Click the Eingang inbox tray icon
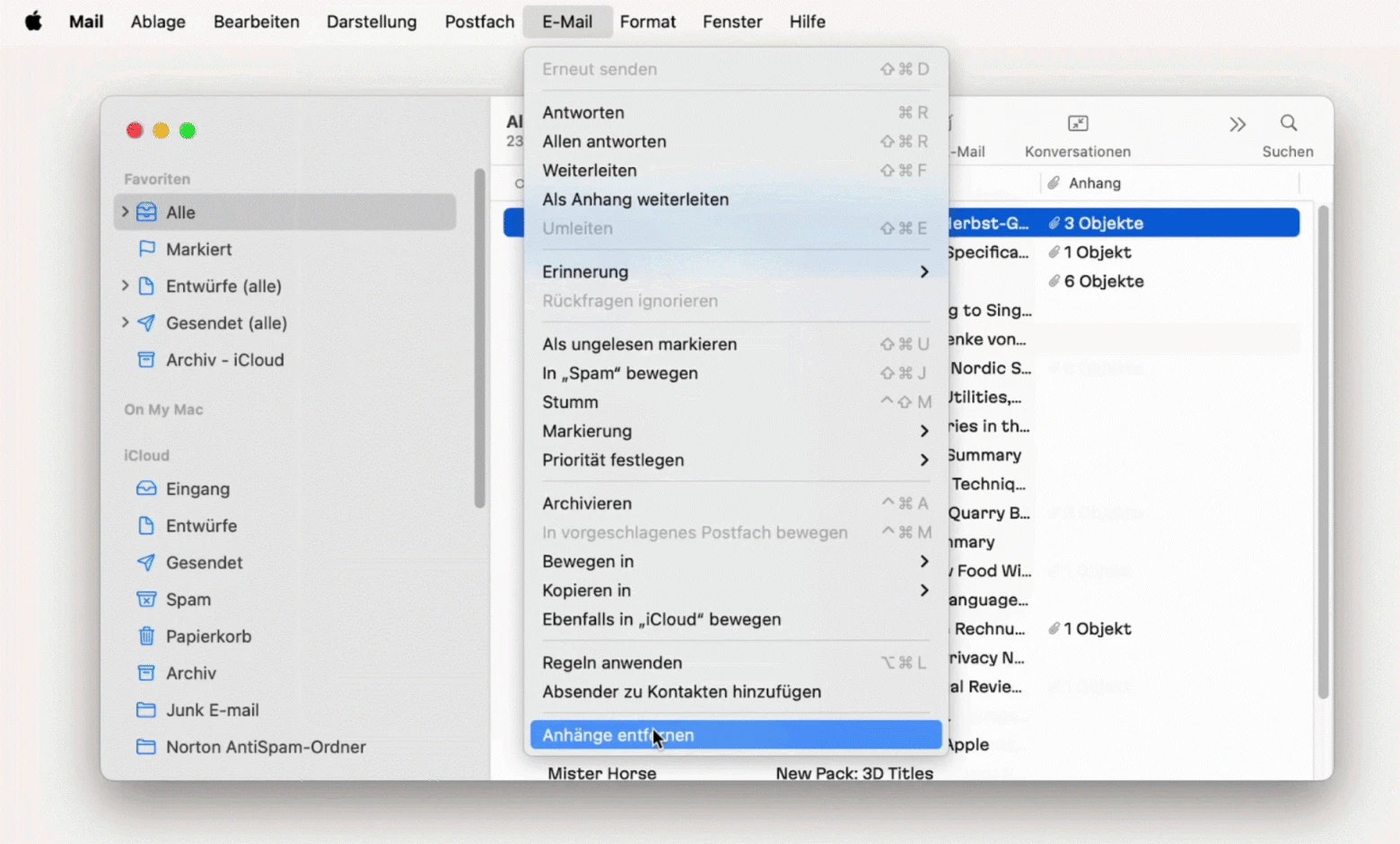The width and height of the screenshot is (1400, 844). pyautogui.click(x=146, y=489)
